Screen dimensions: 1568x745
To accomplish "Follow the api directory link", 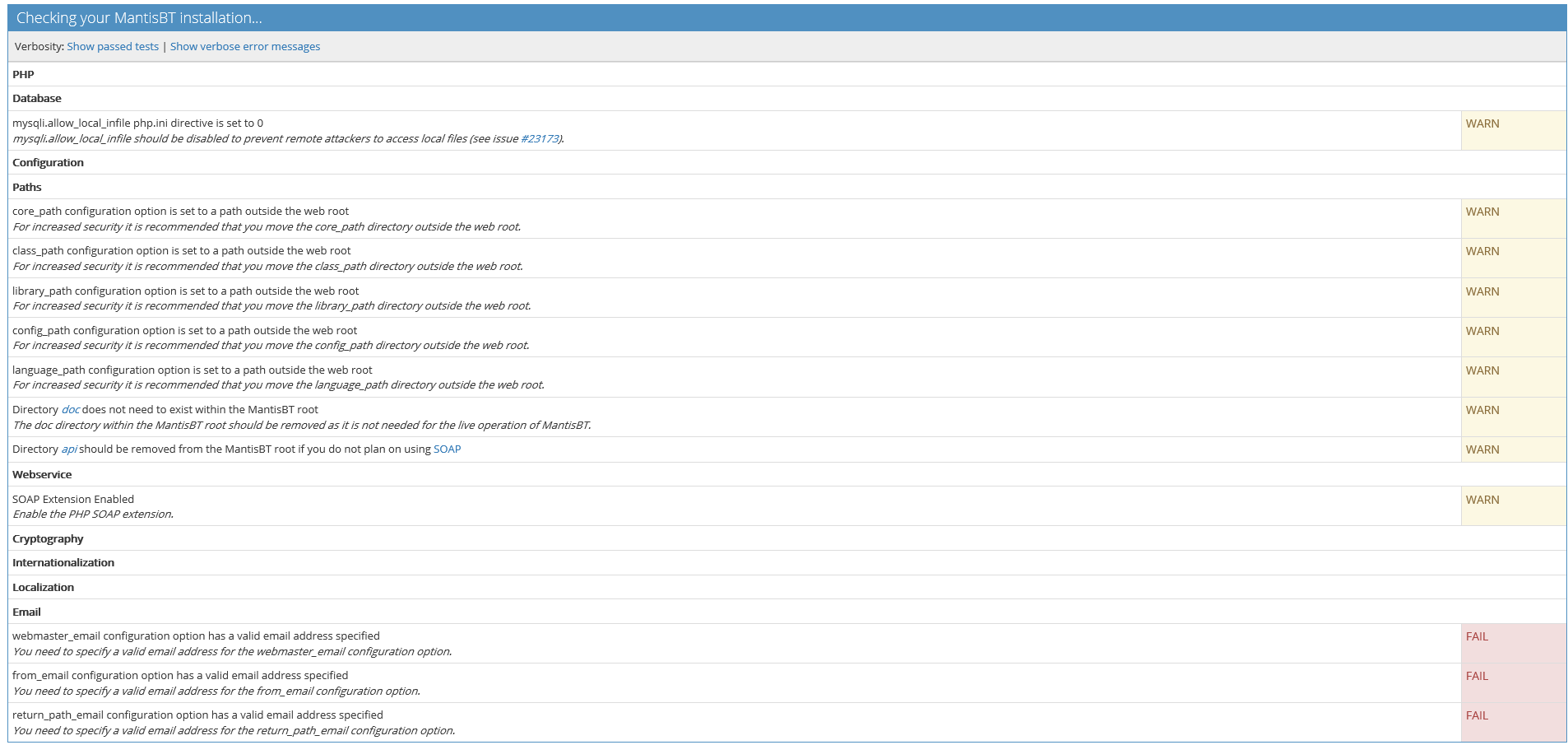I will click(69, 449).
